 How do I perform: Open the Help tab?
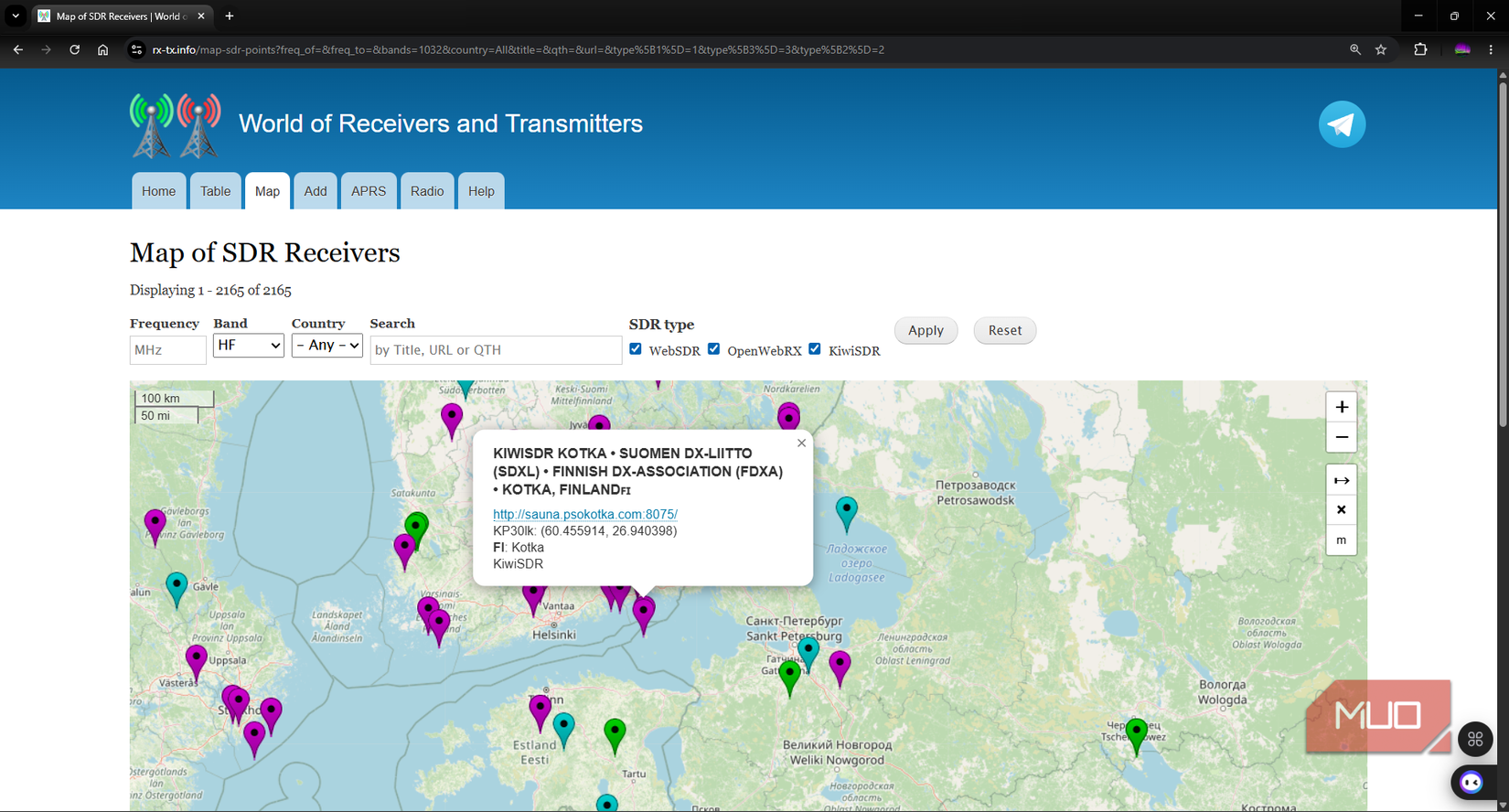coord(481,191)
